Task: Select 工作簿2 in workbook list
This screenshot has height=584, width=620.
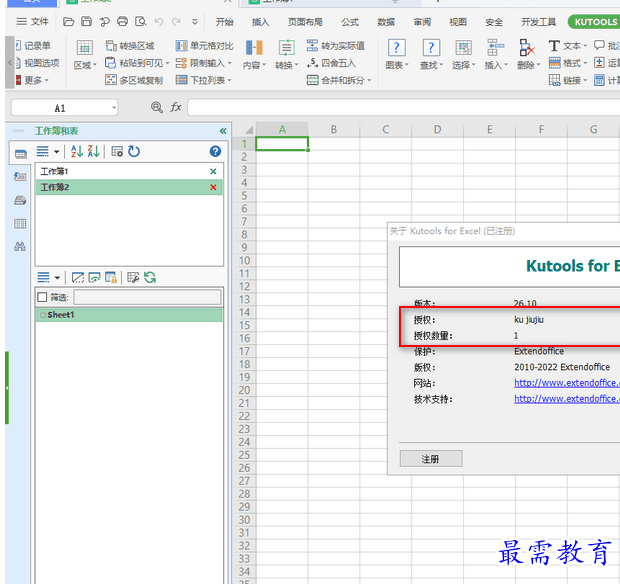Action: click(x=129, y=187)
